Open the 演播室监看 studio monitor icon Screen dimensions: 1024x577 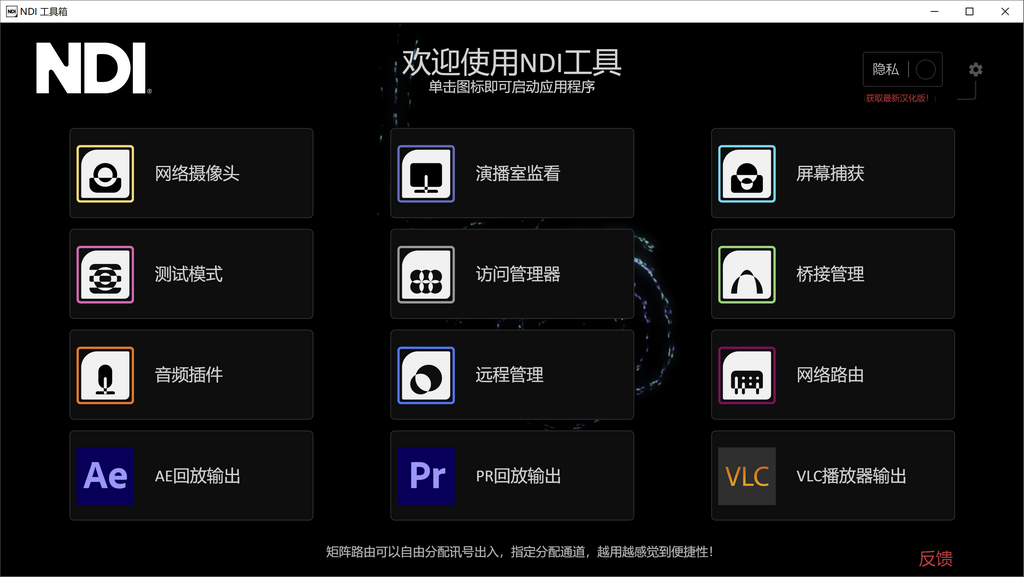coord(426,174)
